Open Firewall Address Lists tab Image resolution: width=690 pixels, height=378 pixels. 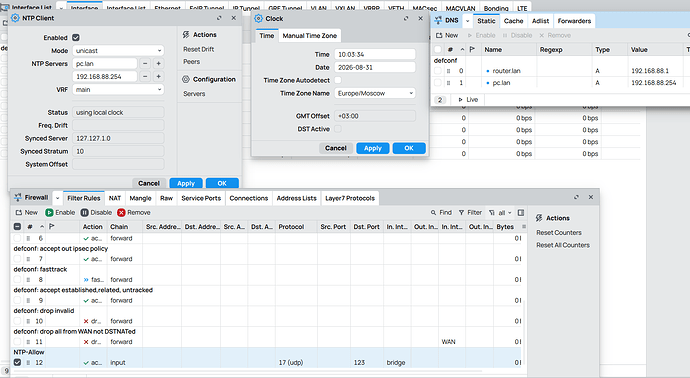297,198
